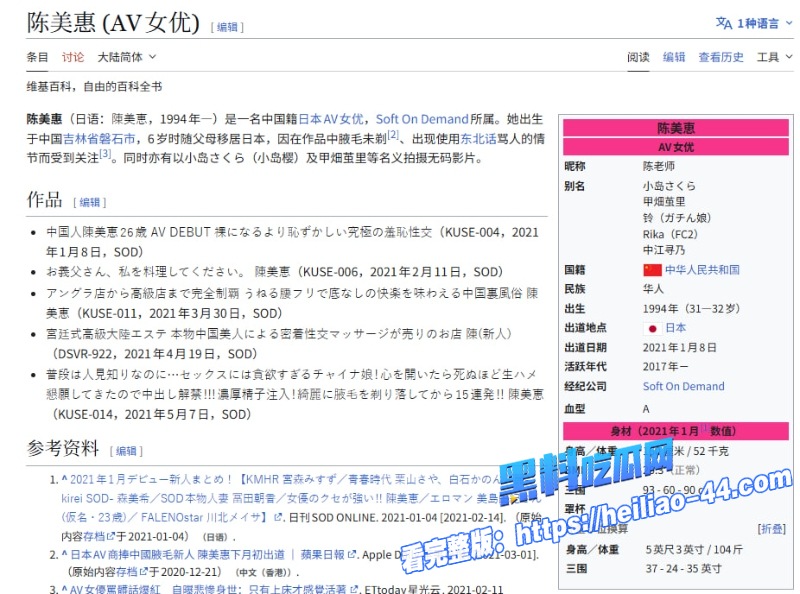Screen dimensions: 800x594
Task: Click the 陈美惠 pink infobox header
Action: coord(676,128)
